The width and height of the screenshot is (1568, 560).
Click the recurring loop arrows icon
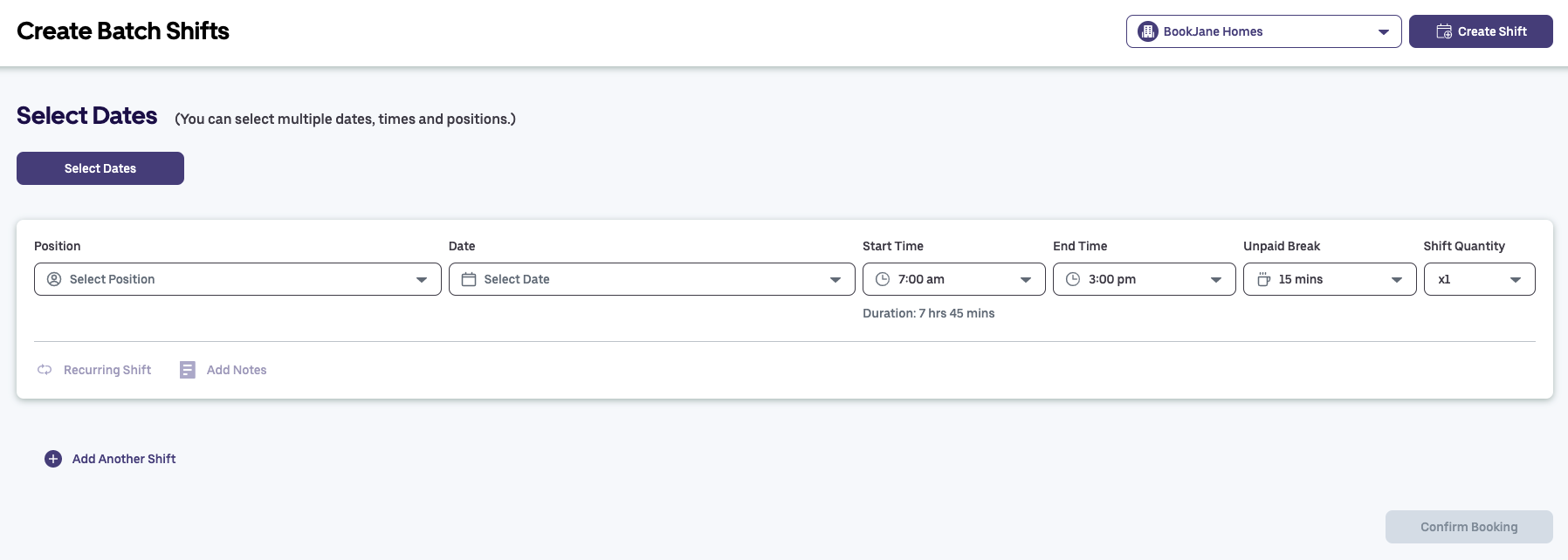45,370
